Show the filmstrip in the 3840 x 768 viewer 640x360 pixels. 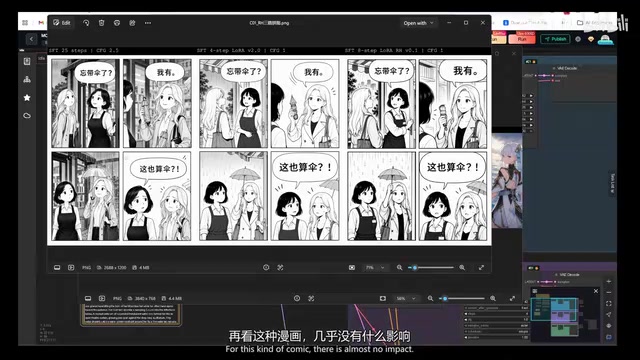click(x=88, y=298)
